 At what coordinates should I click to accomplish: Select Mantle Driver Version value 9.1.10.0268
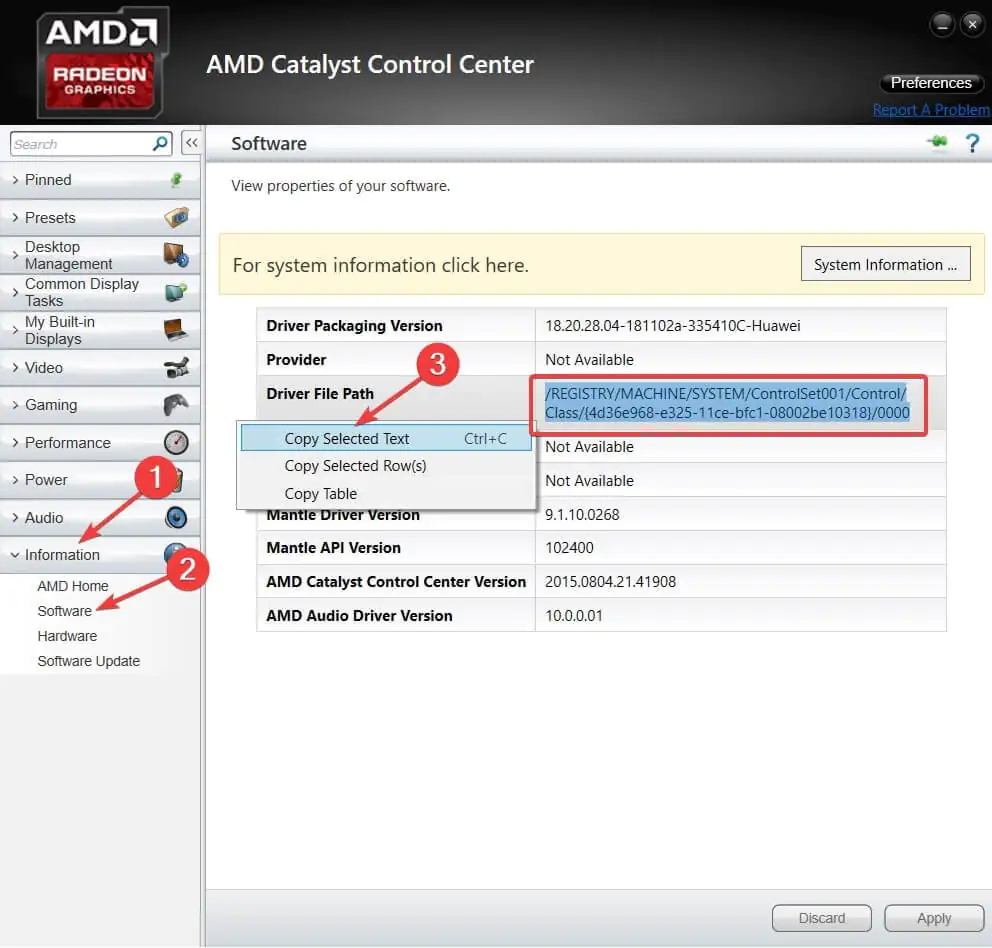click(x=582, y=515)
